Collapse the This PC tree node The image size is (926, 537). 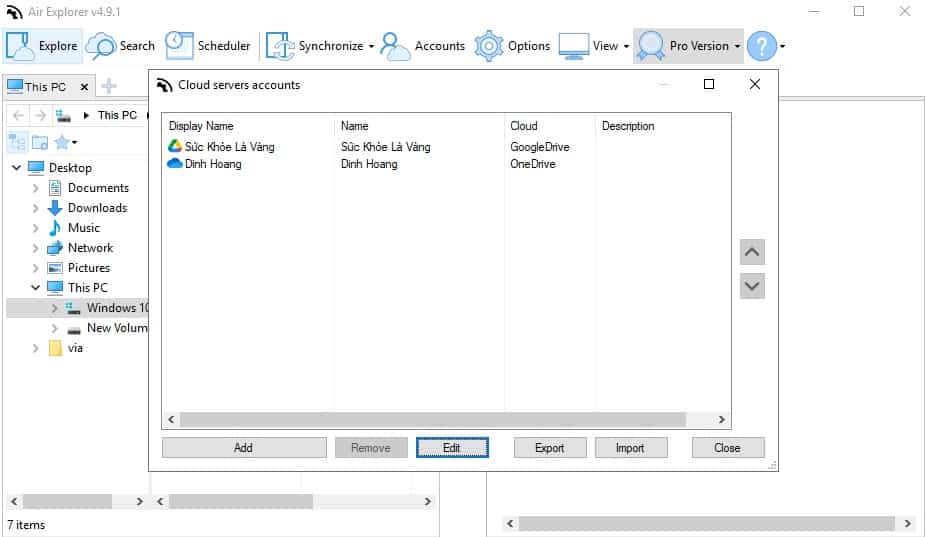(x=35, y=288)
